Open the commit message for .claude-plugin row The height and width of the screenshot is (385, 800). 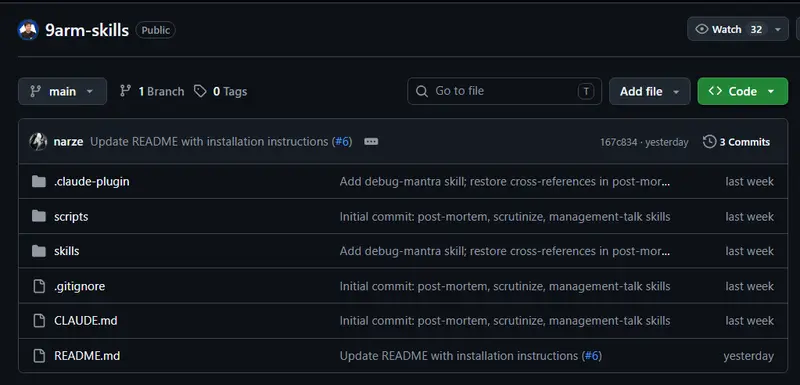(505, 182)
